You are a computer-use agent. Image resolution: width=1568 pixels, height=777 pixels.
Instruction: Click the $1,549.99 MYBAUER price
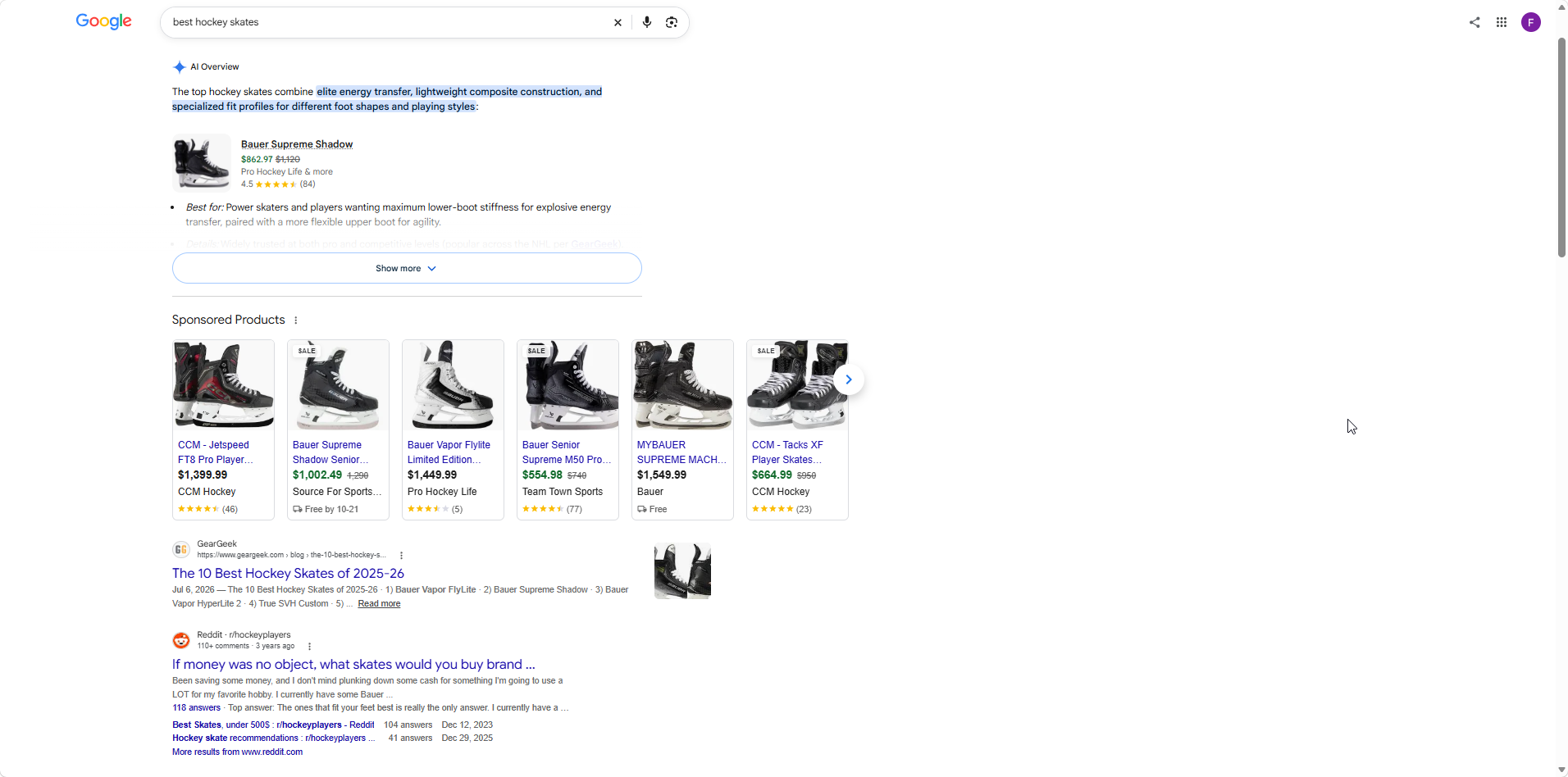(662, 475)
